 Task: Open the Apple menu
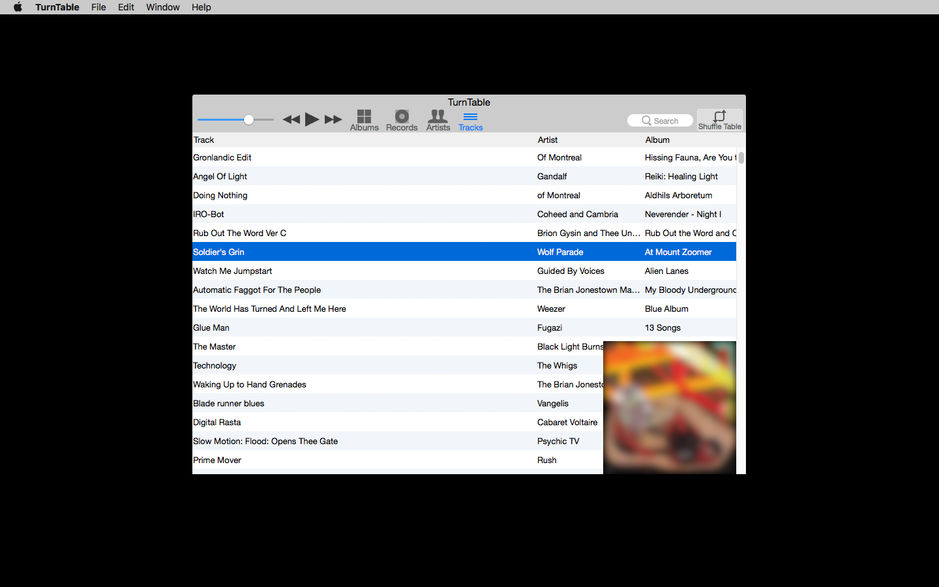[x=17, y=7]
